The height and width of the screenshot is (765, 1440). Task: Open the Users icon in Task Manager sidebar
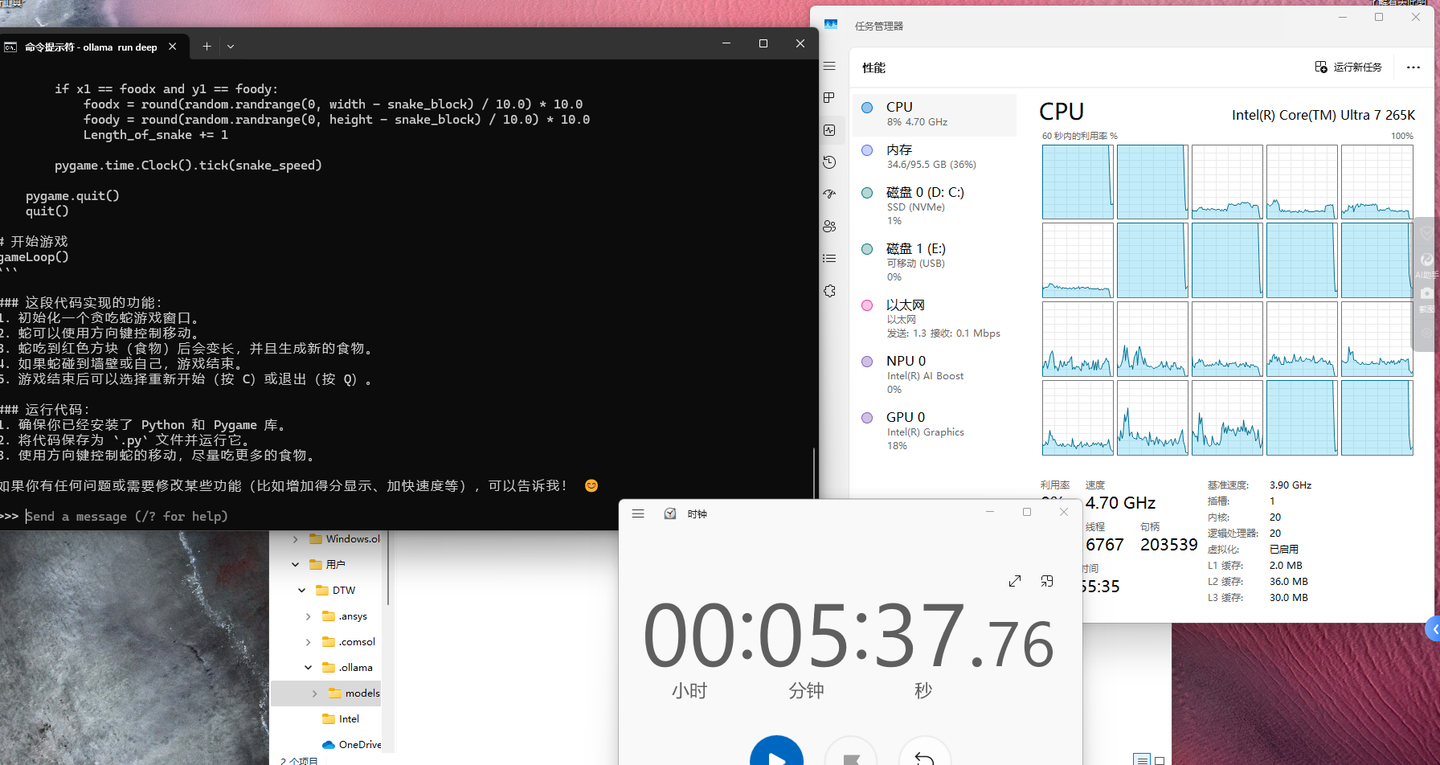tap(829, 226)
